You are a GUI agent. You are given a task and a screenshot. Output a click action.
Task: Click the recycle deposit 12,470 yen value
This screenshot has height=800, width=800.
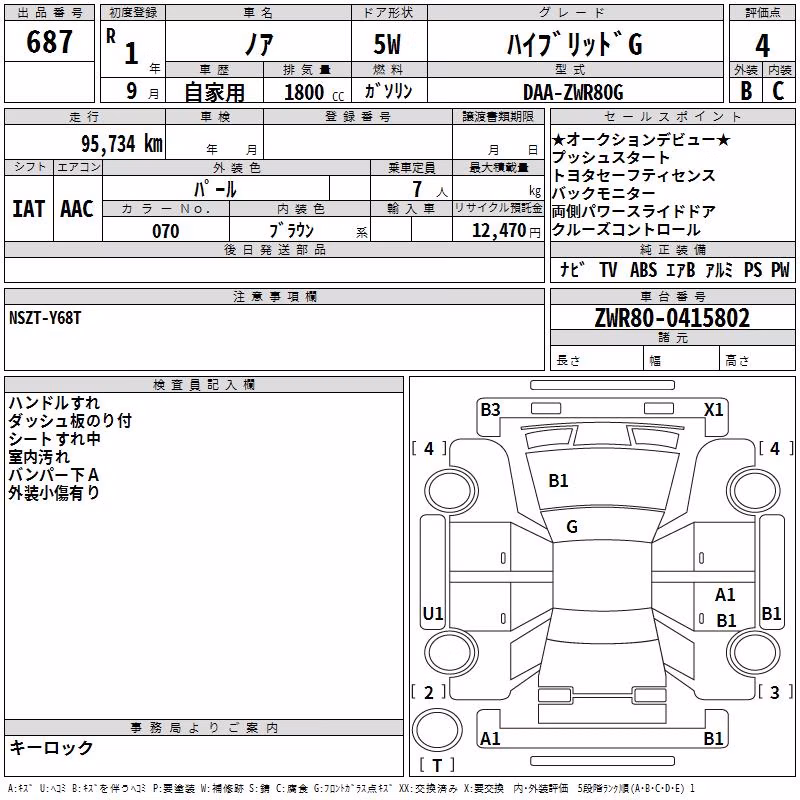(x=506, y=231)
